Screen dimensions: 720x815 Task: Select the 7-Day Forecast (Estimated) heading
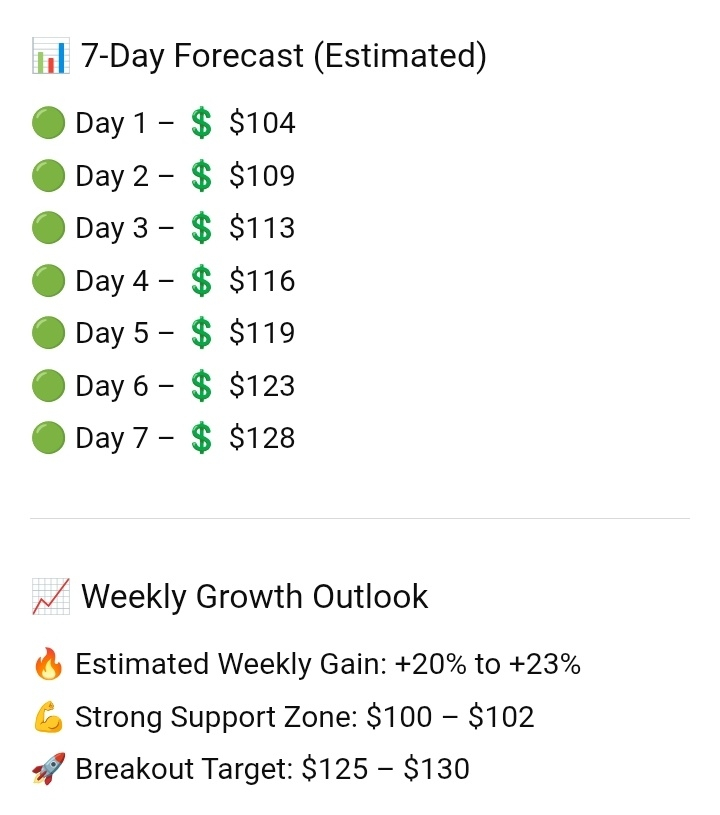pos(284,56)
